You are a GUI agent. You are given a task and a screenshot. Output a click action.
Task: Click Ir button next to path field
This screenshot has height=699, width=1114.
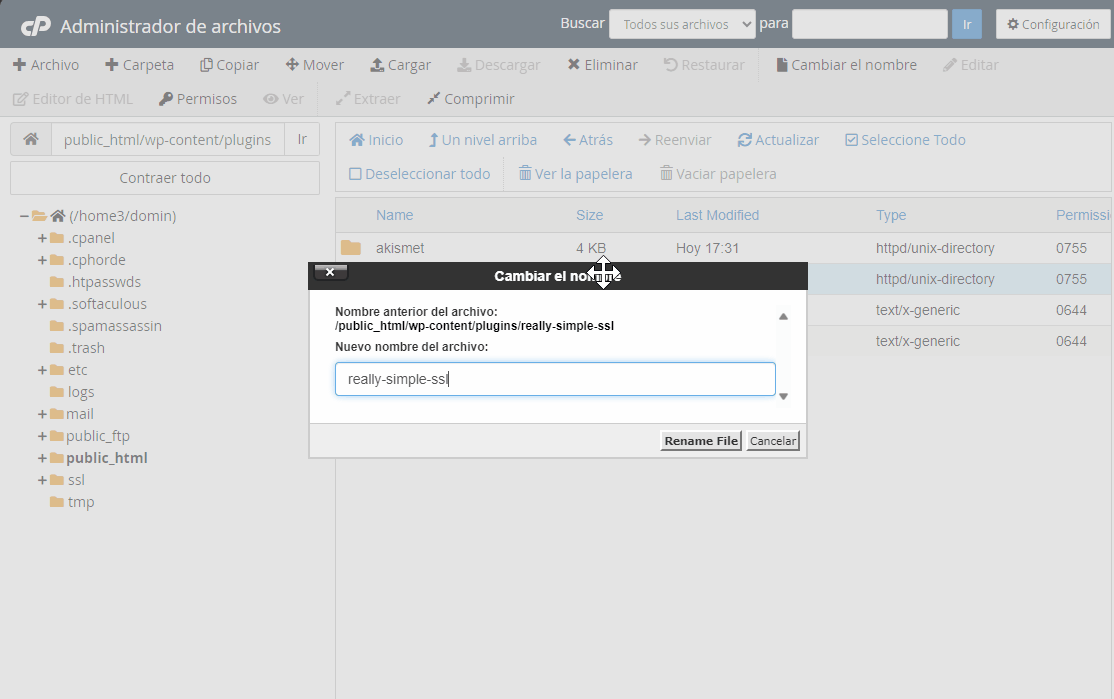tap(302, 139)
